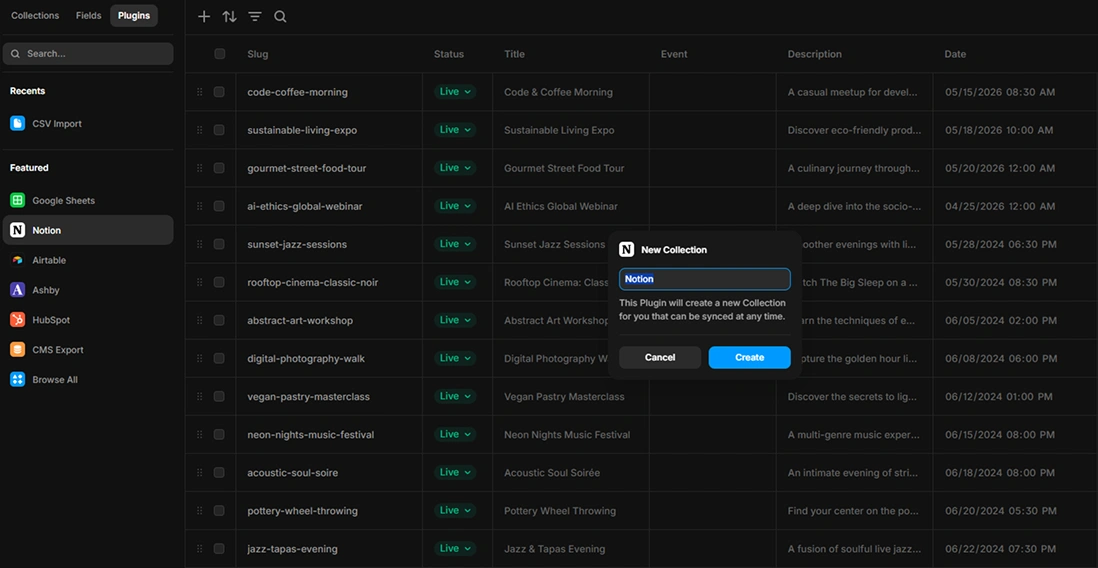Open Live status dropdown for neon-nights-music-festival
The image size is (1098, 568).
click(x=455, y=434)
